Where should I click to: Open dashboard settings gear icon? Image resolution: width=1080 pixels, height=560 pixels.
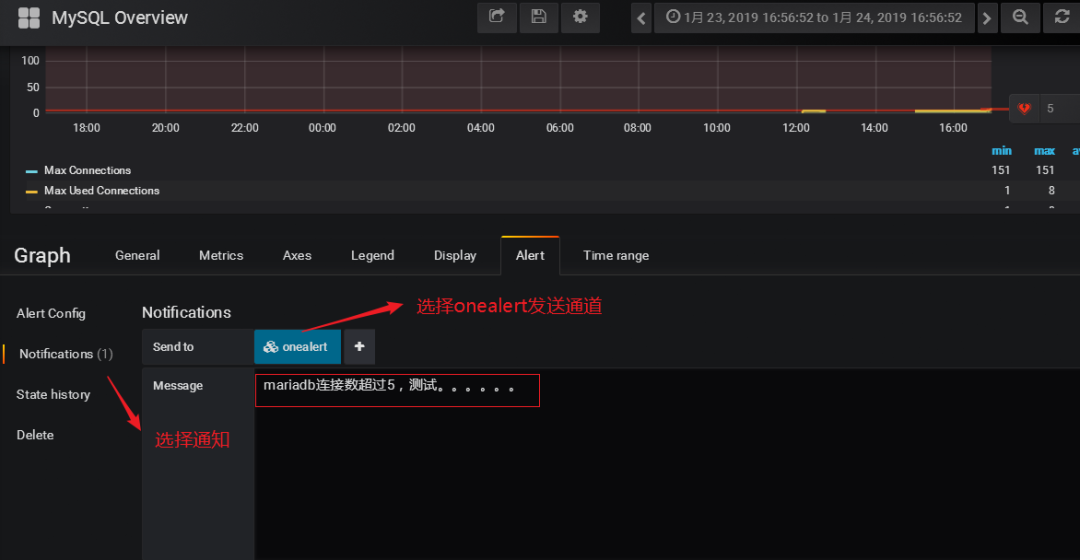[x=580, y=17]
